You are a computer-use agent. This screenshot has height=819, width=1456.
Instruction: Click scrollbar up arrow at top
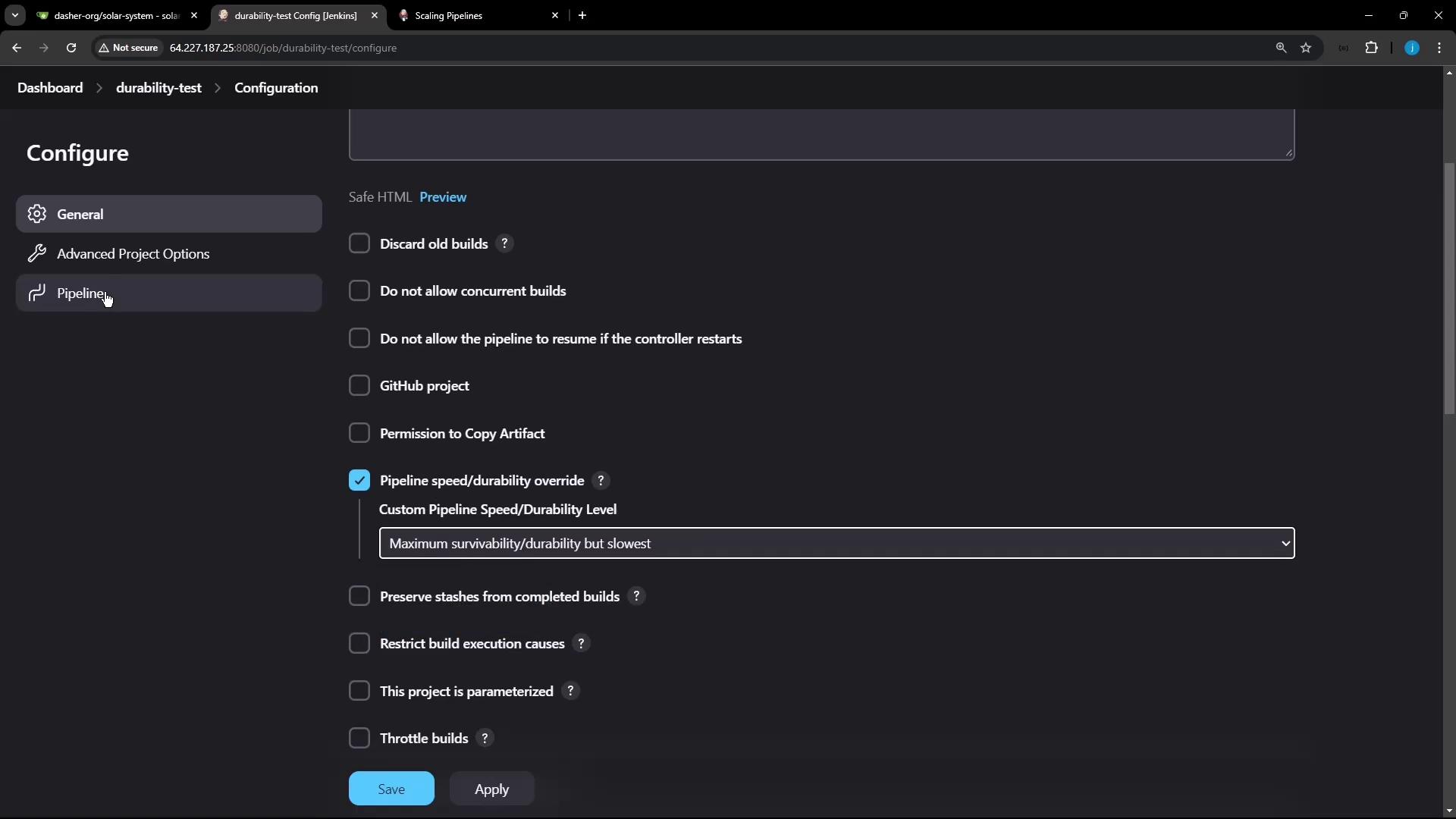click(x=1449, y=73)
